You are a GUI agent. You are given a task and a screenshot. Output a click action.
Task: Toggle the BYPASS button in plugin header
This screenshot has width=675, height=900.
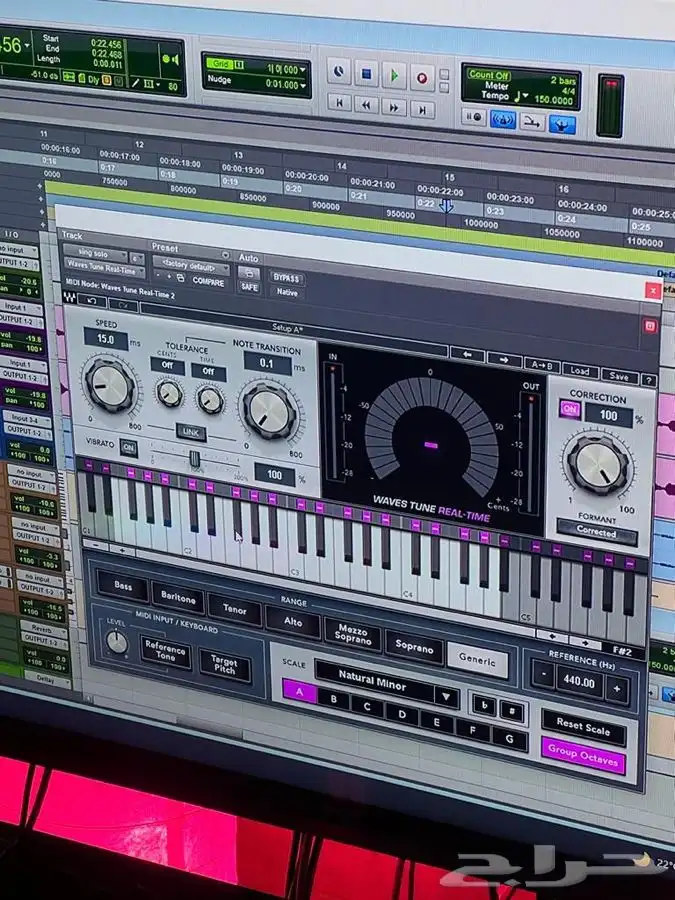pos(286,278)
